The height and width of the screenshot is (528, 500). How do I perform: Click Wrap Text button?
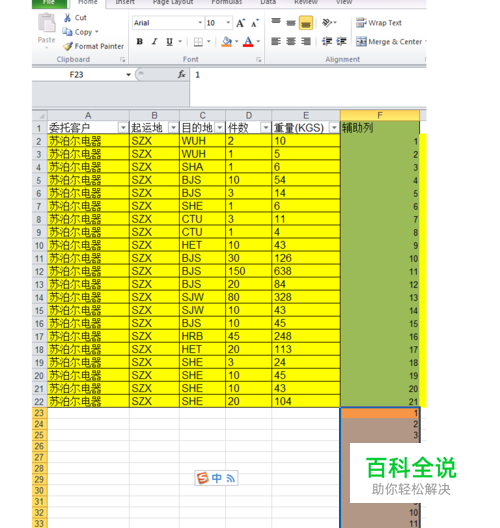(x=379, y=23)
